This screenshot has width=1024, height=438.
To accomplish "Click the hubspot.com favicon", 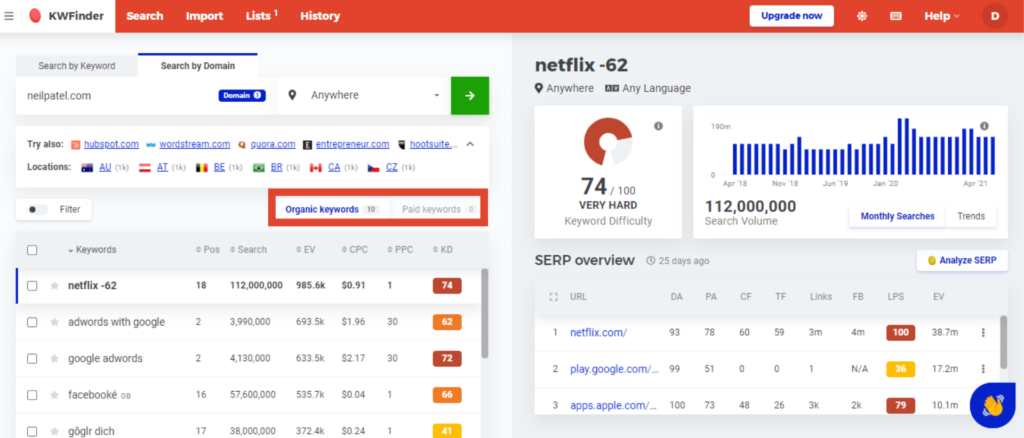I will pyautogui.click(x=76, y=144).
